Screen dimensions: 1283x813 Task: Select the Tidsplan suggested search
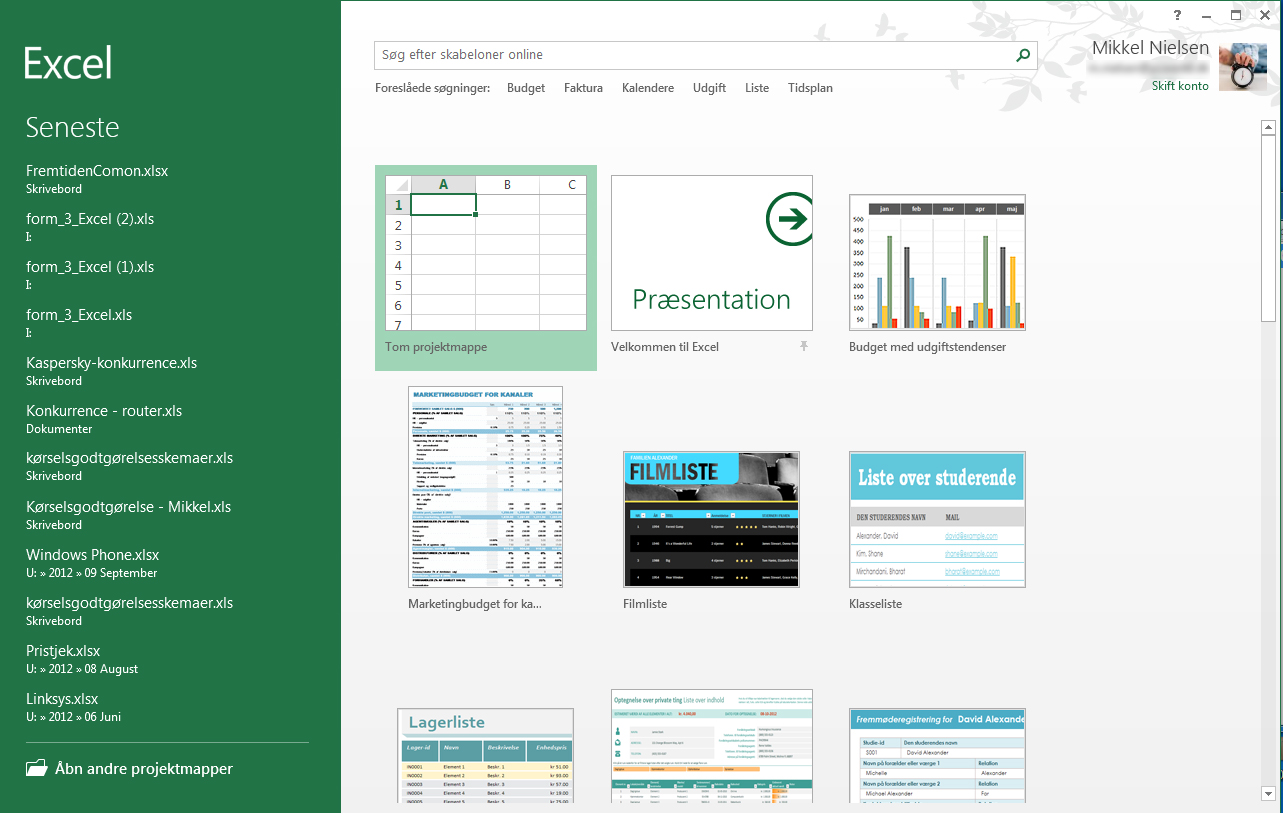[810, 88]
